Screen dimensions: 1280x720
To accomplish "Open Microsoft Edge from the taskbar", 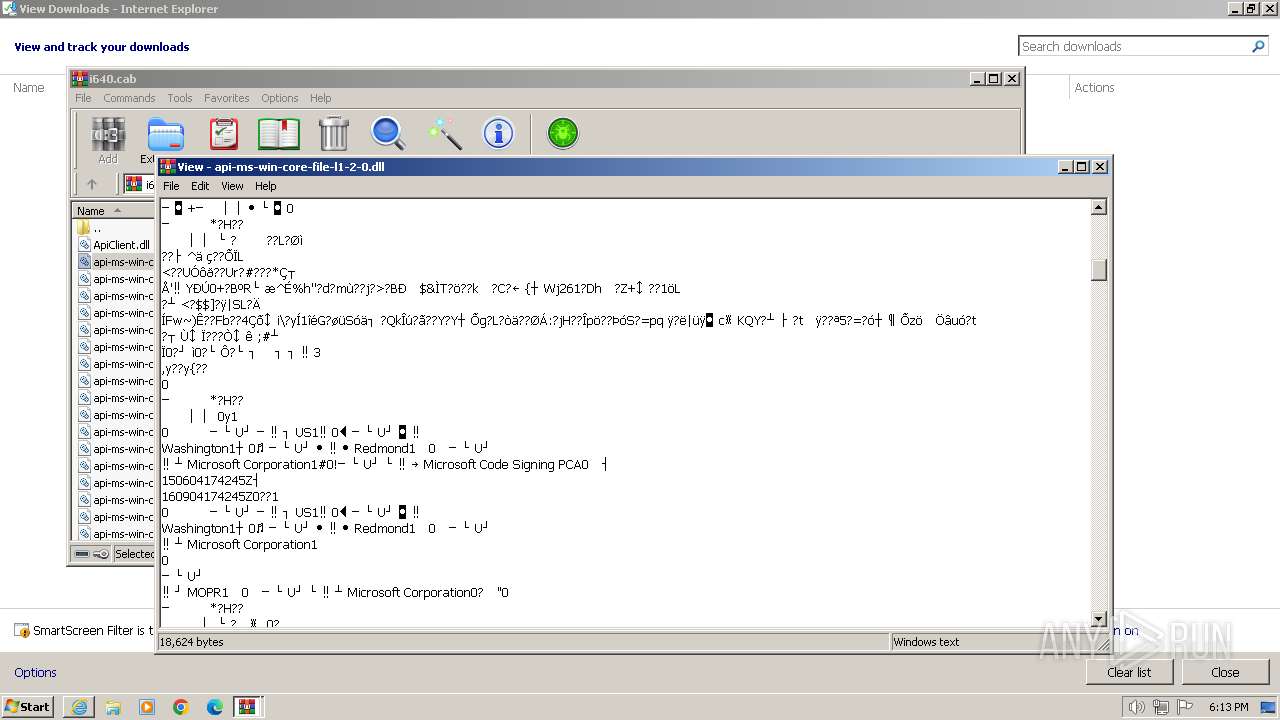I will 215,707.
